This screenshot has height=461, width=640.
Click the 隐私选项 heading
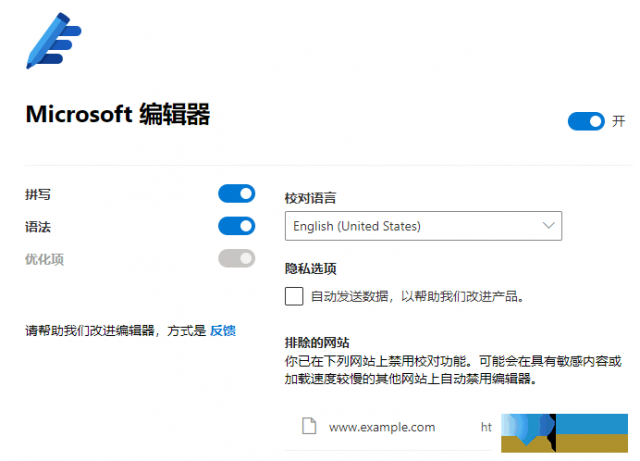(x=310, y=268)
